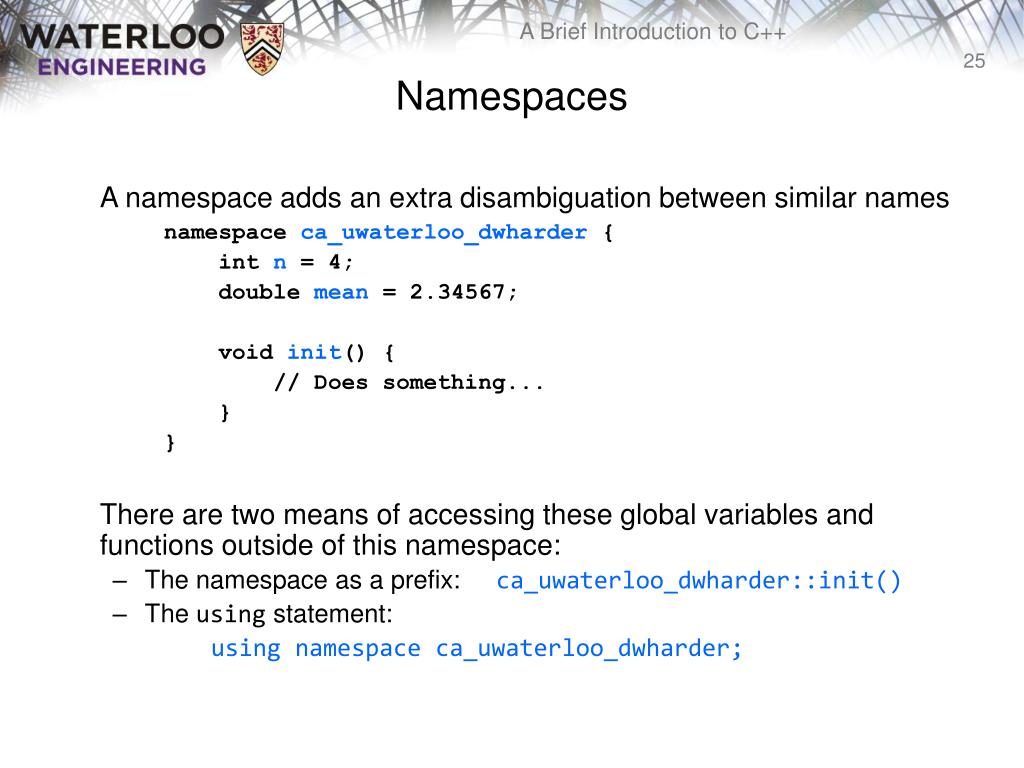Click the code line 'namespace ca_uwaterloo_dwharder {'
1024x768 pixels.
388,232
